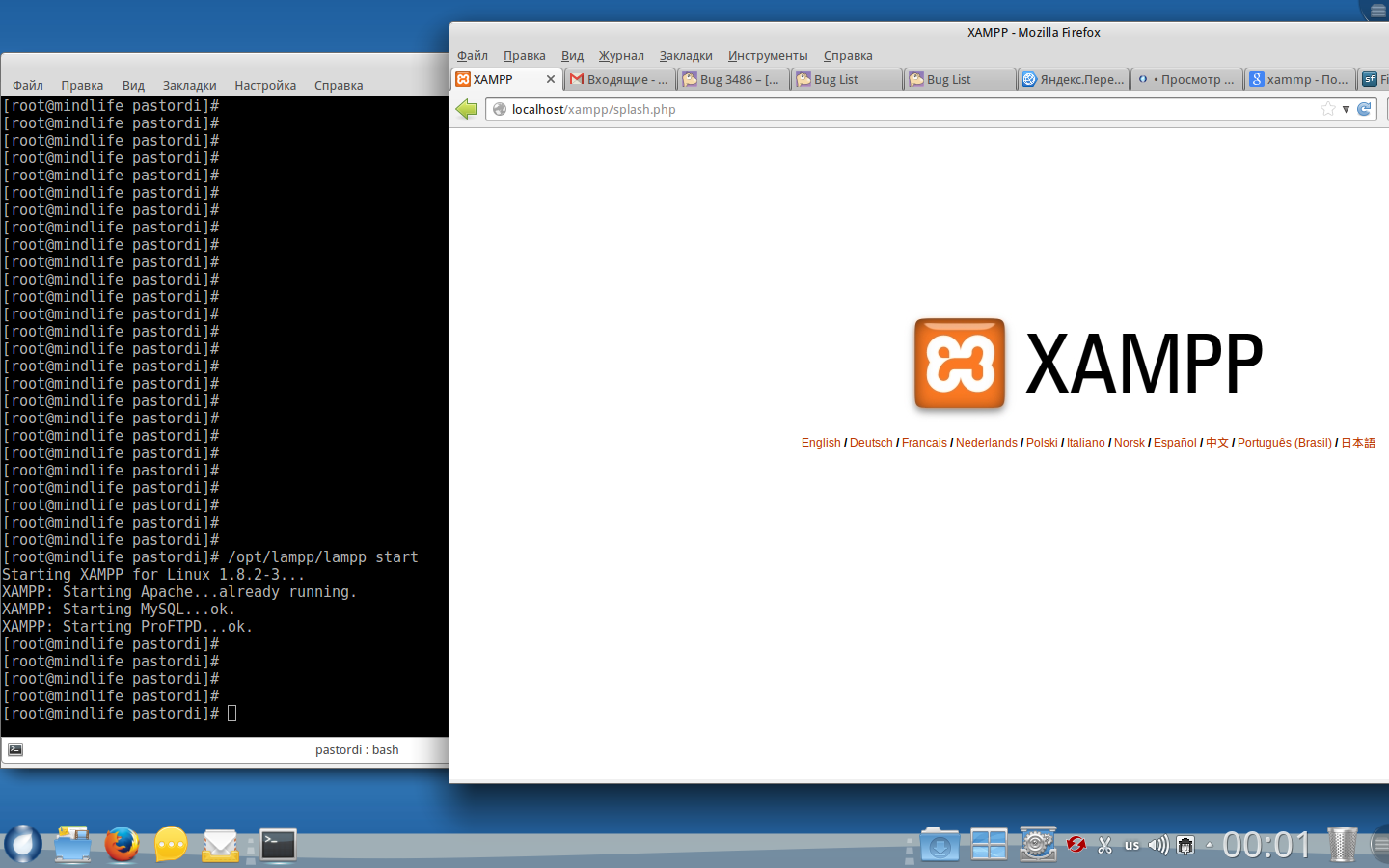Choose the 中文 language link
The height and width of the screenshot is (868, 1389).
[1217, 443]
